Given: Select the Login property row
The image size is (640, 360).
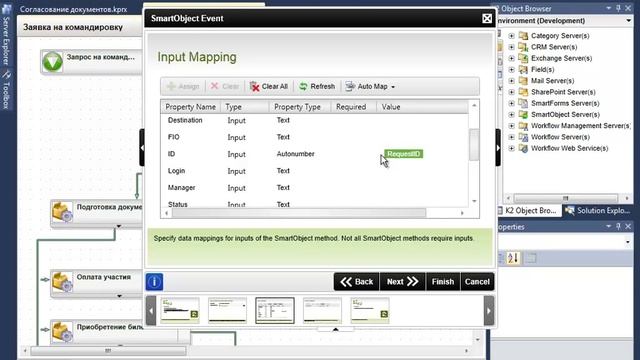Looking at the screenshot, I should 314,171.
